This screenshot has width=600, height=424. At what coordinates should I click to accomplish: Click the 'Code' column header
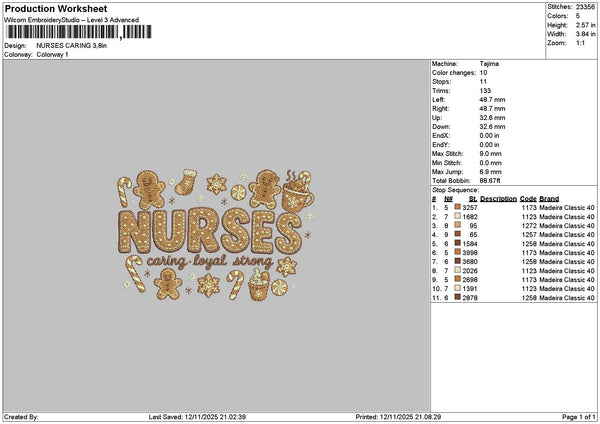pos(528,199)
